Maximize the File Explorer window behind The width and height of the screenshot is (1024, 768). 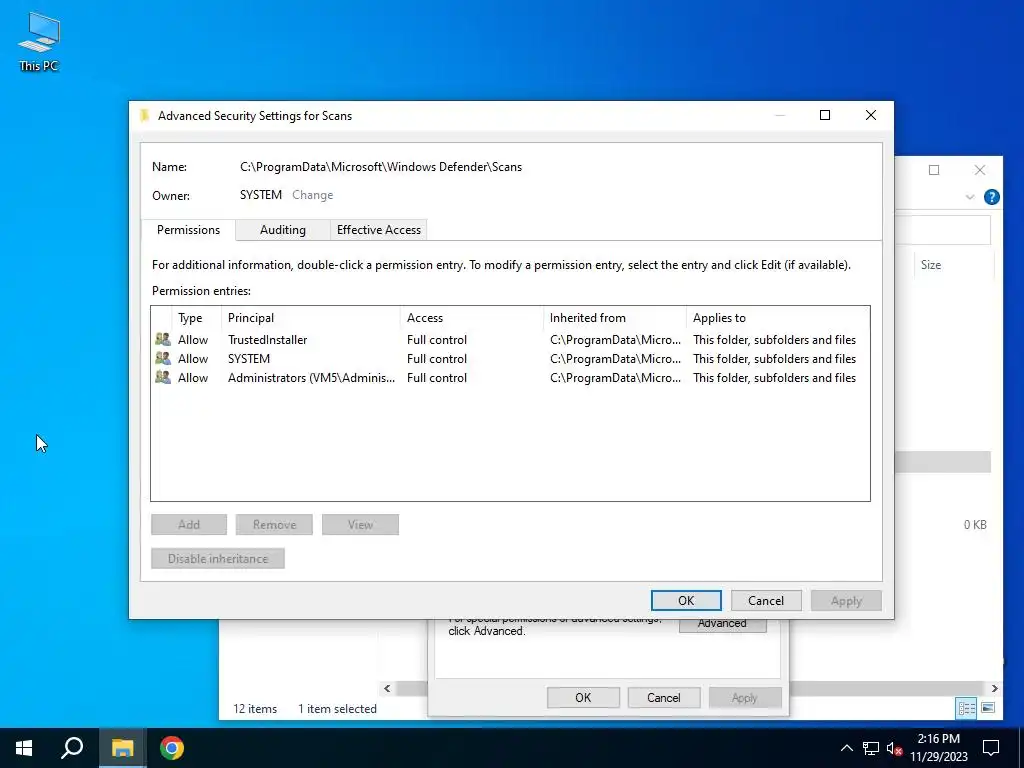[x=934, y=170]
